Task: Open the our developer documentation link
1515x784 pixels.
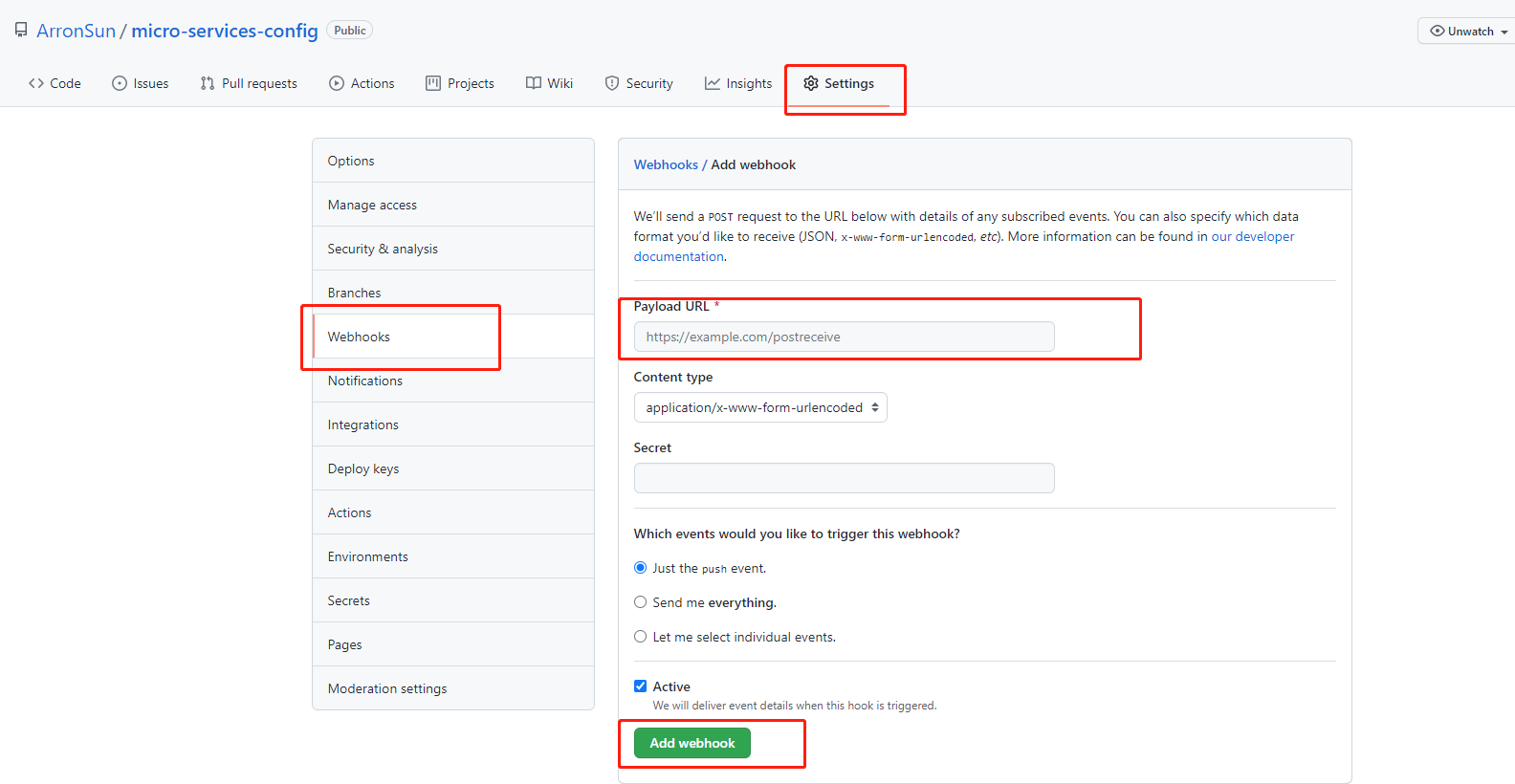Action: point(1253,236)
